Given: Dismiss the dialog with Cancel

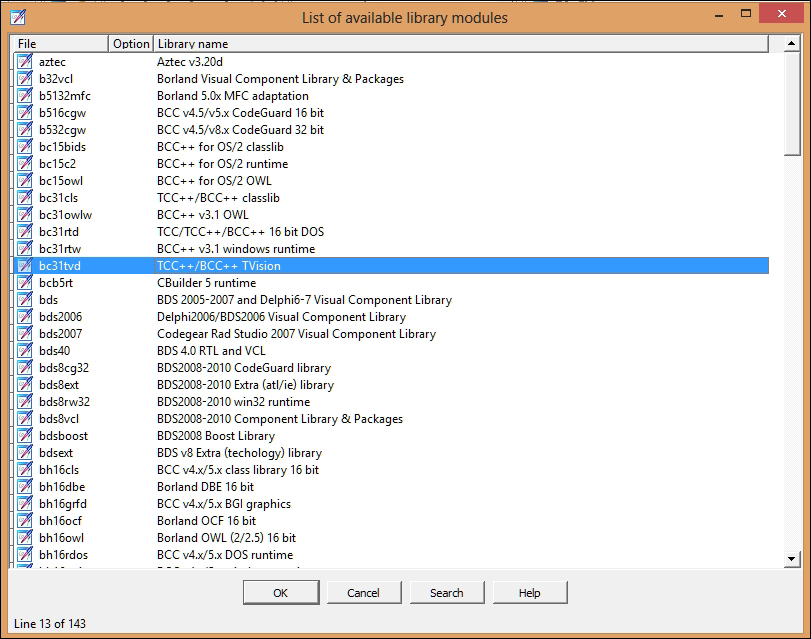Looking at the screenshot, I should [x=364, y=592].
